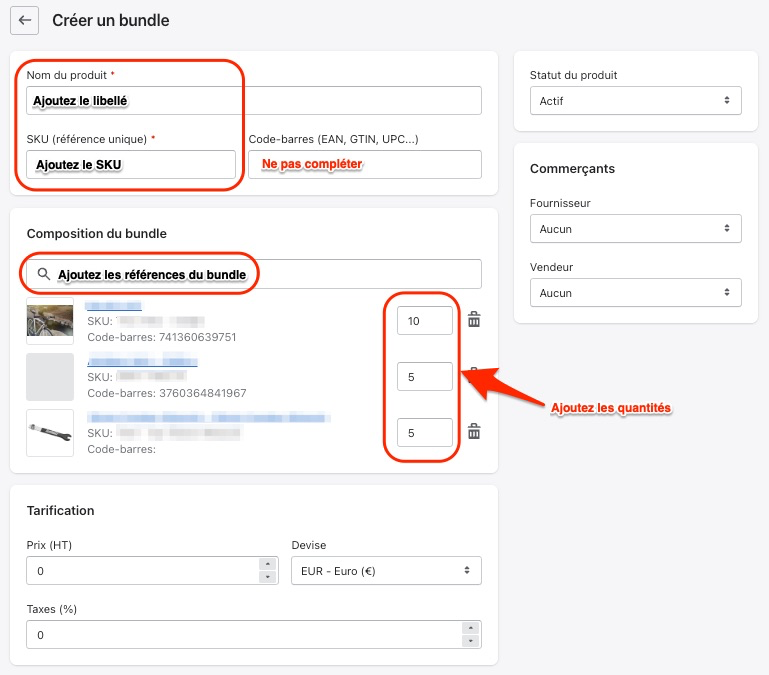This screenshot has width=769, height=675.
Task: Remove the third bundle item using trash icon
Action: (475, 432)
